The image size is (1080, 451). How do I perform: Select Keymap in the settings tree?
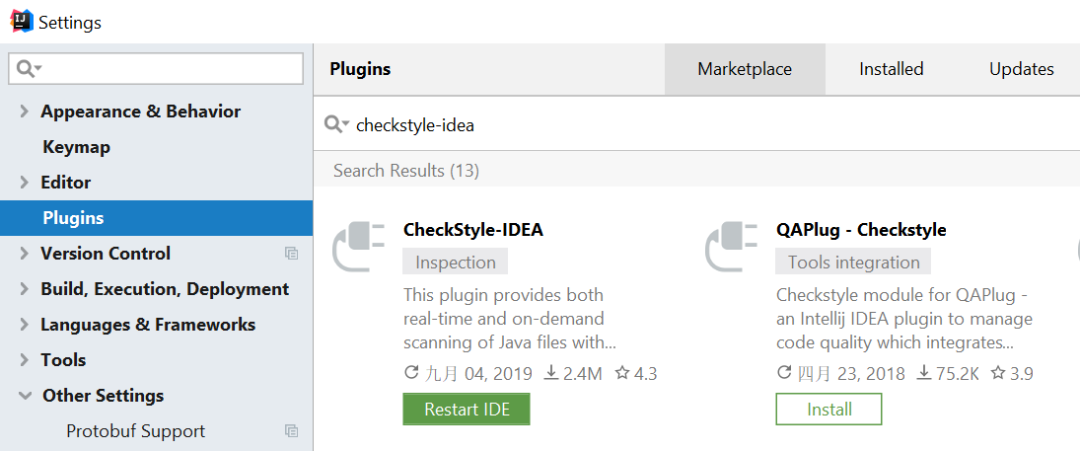coord(76,147)
